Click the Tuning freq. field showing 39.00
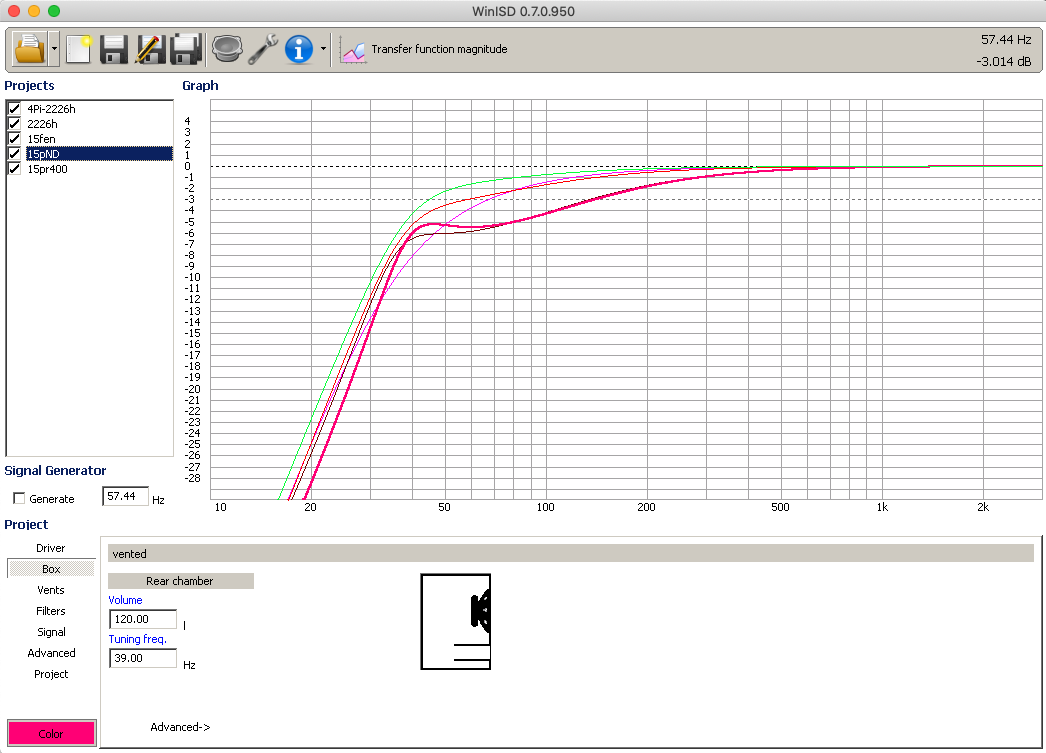The image size is (1046, 753). pyautogui.click(x=143, y=658)
